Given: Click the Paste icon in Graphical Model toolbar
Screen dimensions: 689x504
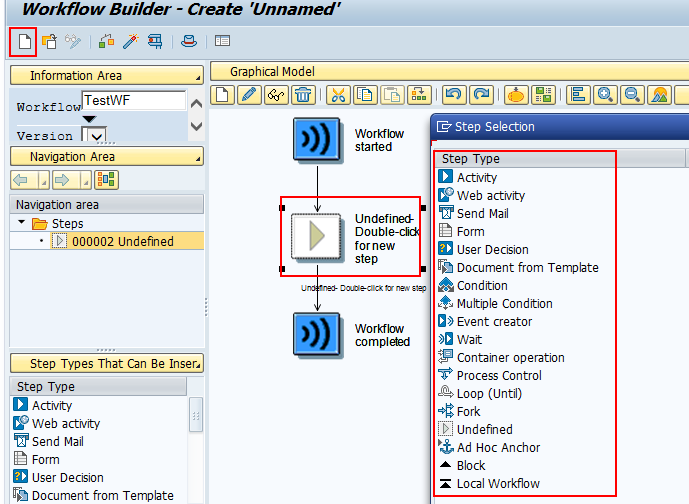Looking at the screenshot, I should click(392, 94).
